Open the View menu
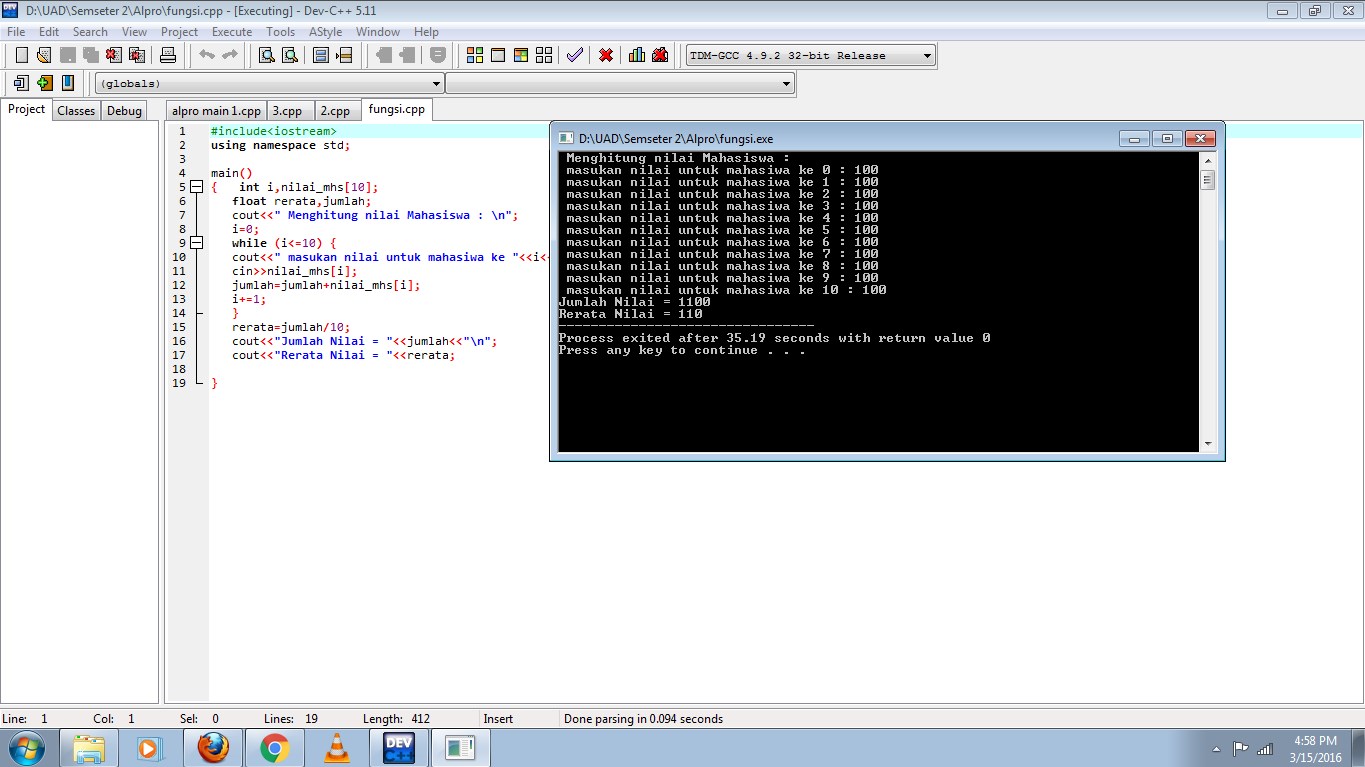 coord(134,32)
